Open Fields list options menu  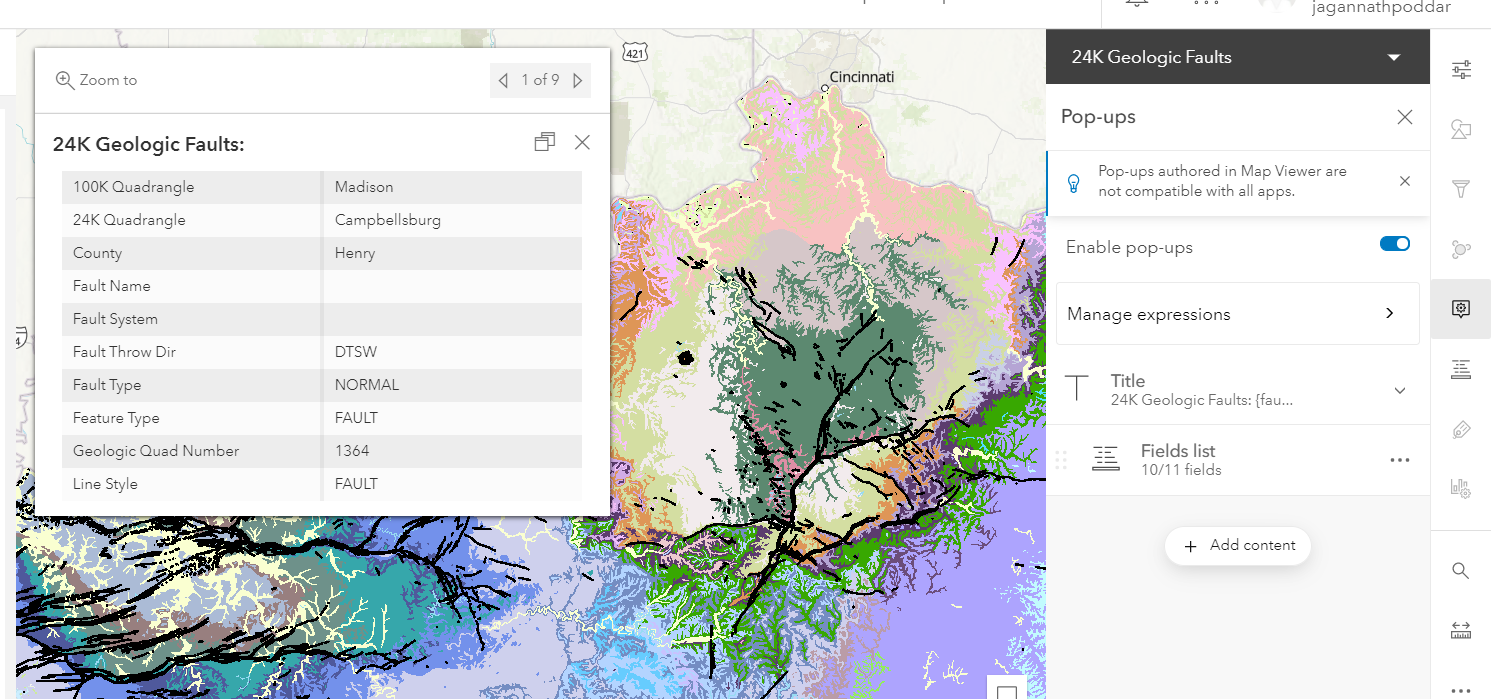[x=1400, y=458]
